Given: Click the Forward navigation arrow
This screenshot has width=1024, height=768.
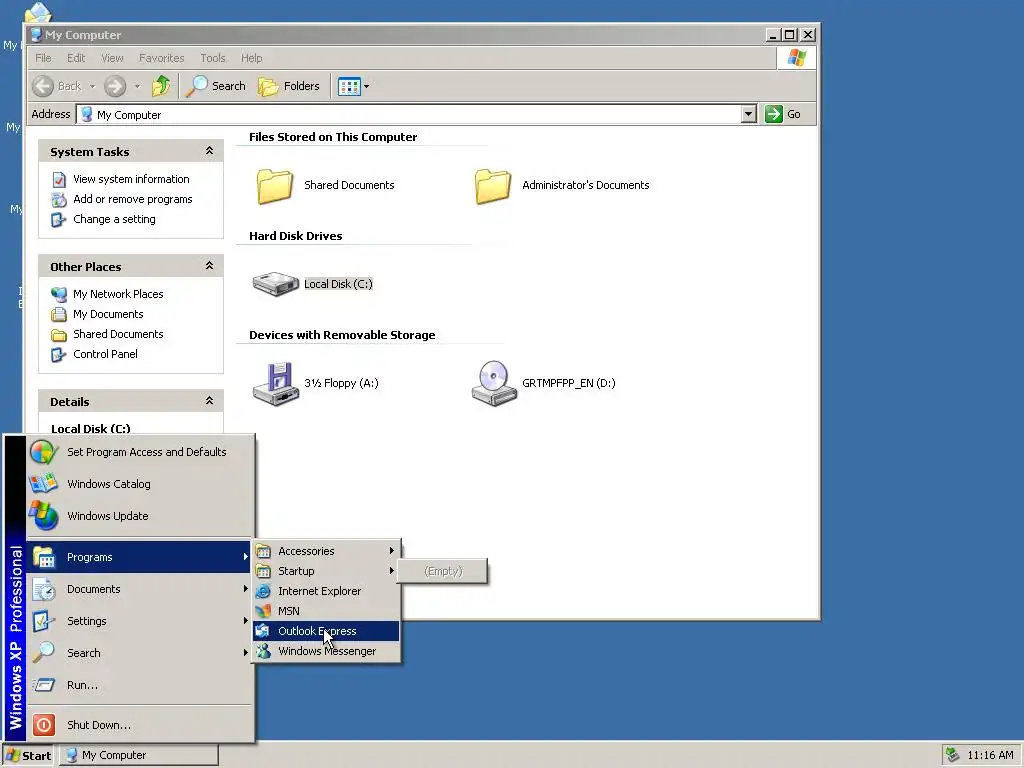Looking at the screenshot, I should click(115, 86).
